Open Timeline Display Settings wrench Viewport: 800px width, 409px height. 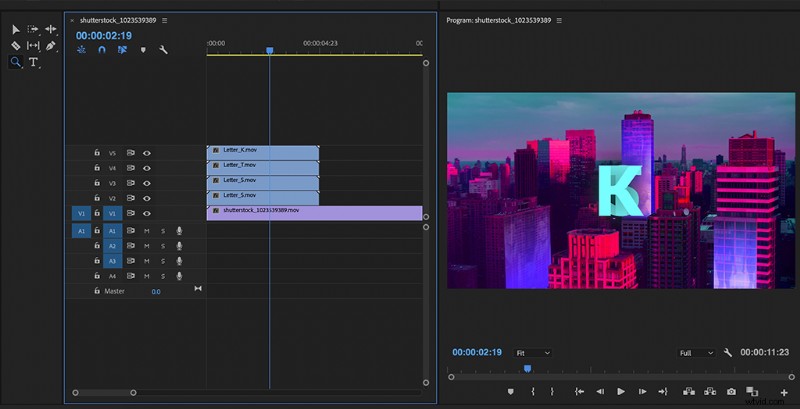[163, 49]
